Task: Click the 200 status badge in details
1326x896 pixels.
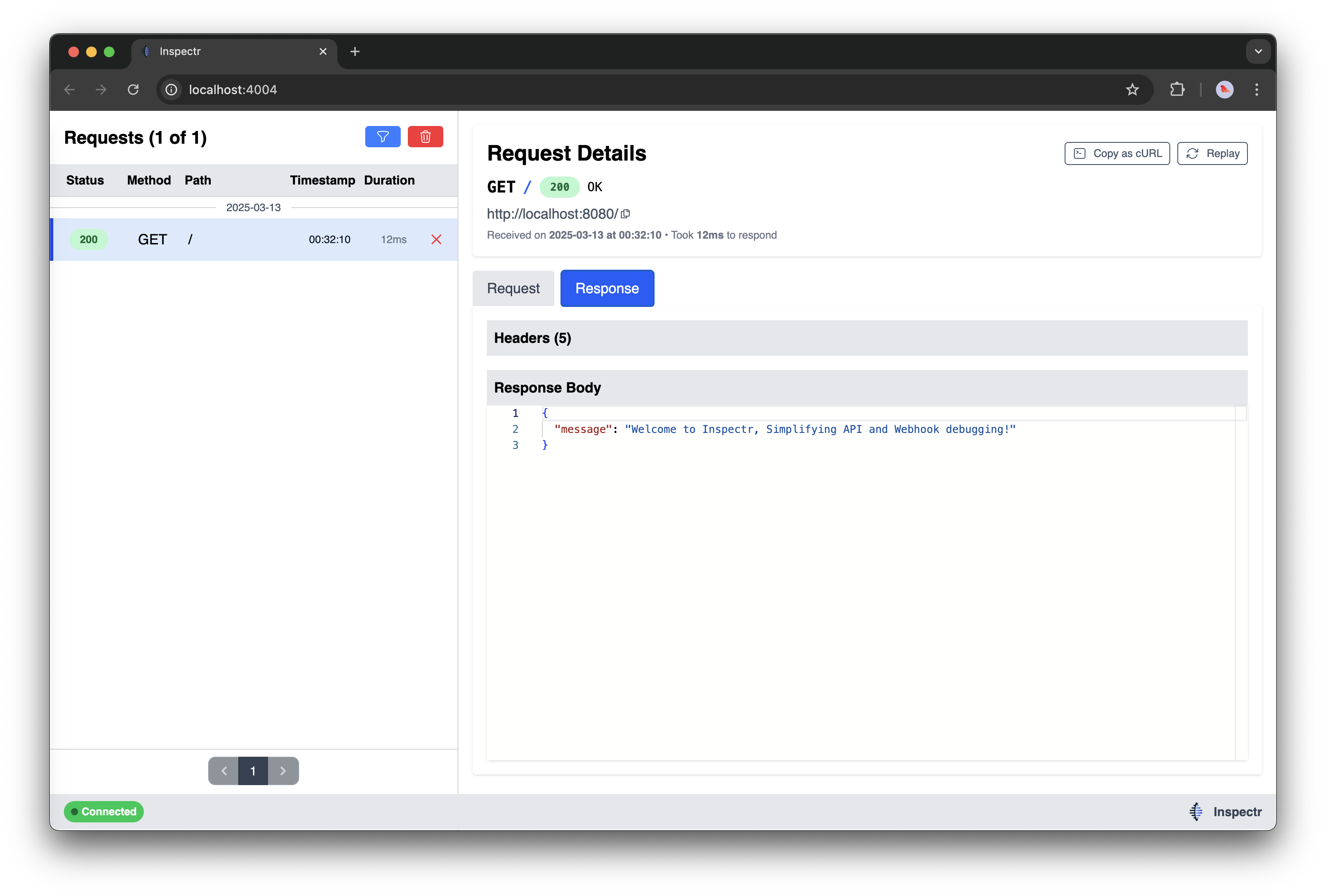Action: [x=559, y=187]
